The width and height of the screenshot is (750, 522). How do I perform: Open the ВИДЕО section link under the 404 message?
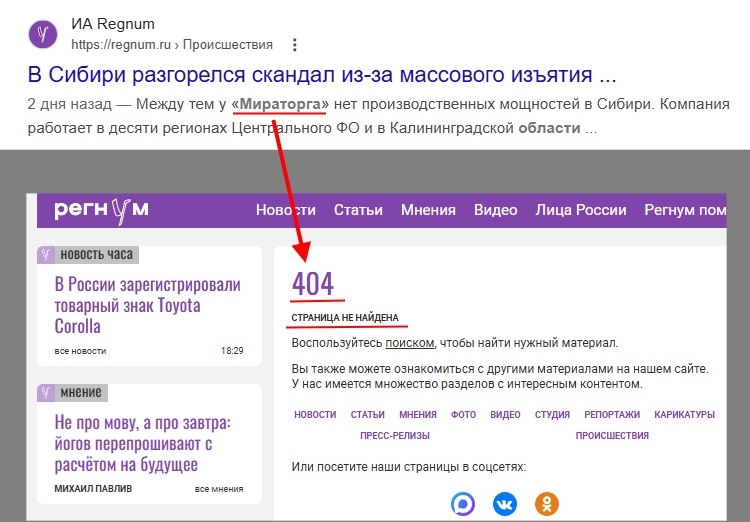tap(505, 415)
